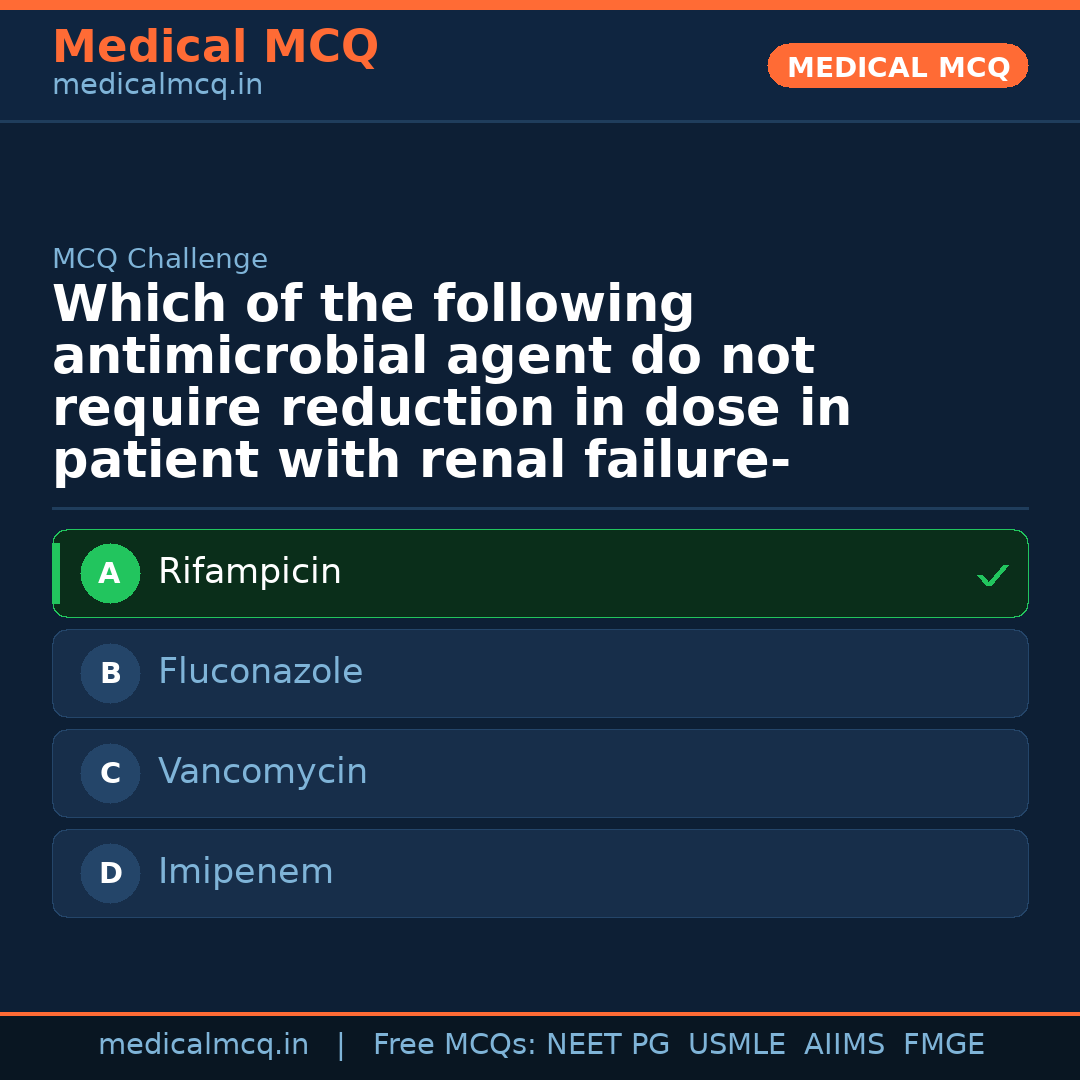Click AIIMS in the footer

tap(844, 1045)
